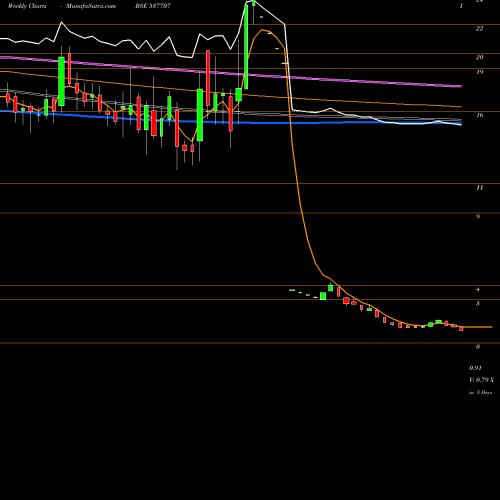Click the last price value "0.91"
This screenshot has width=500, height=500.
(475, 368)
